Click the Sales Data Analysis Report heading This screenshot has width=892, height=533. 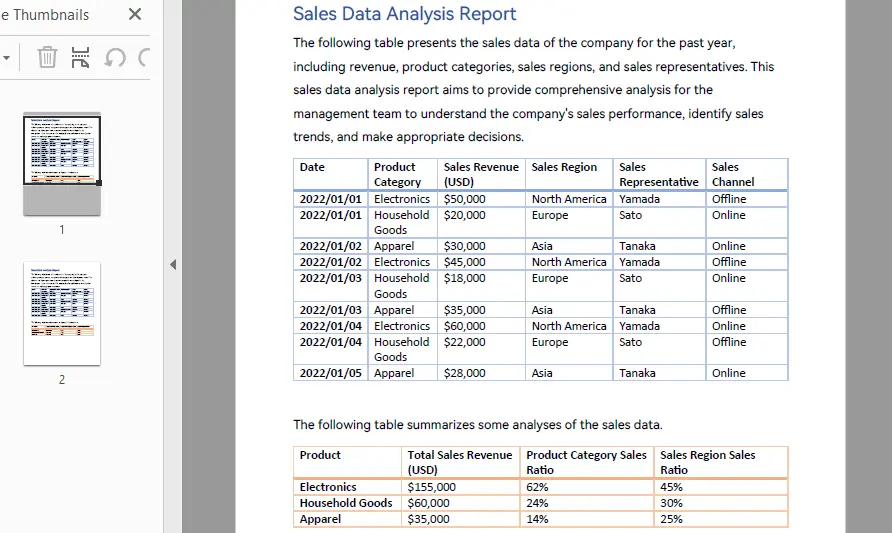click(x=404, y=14)
